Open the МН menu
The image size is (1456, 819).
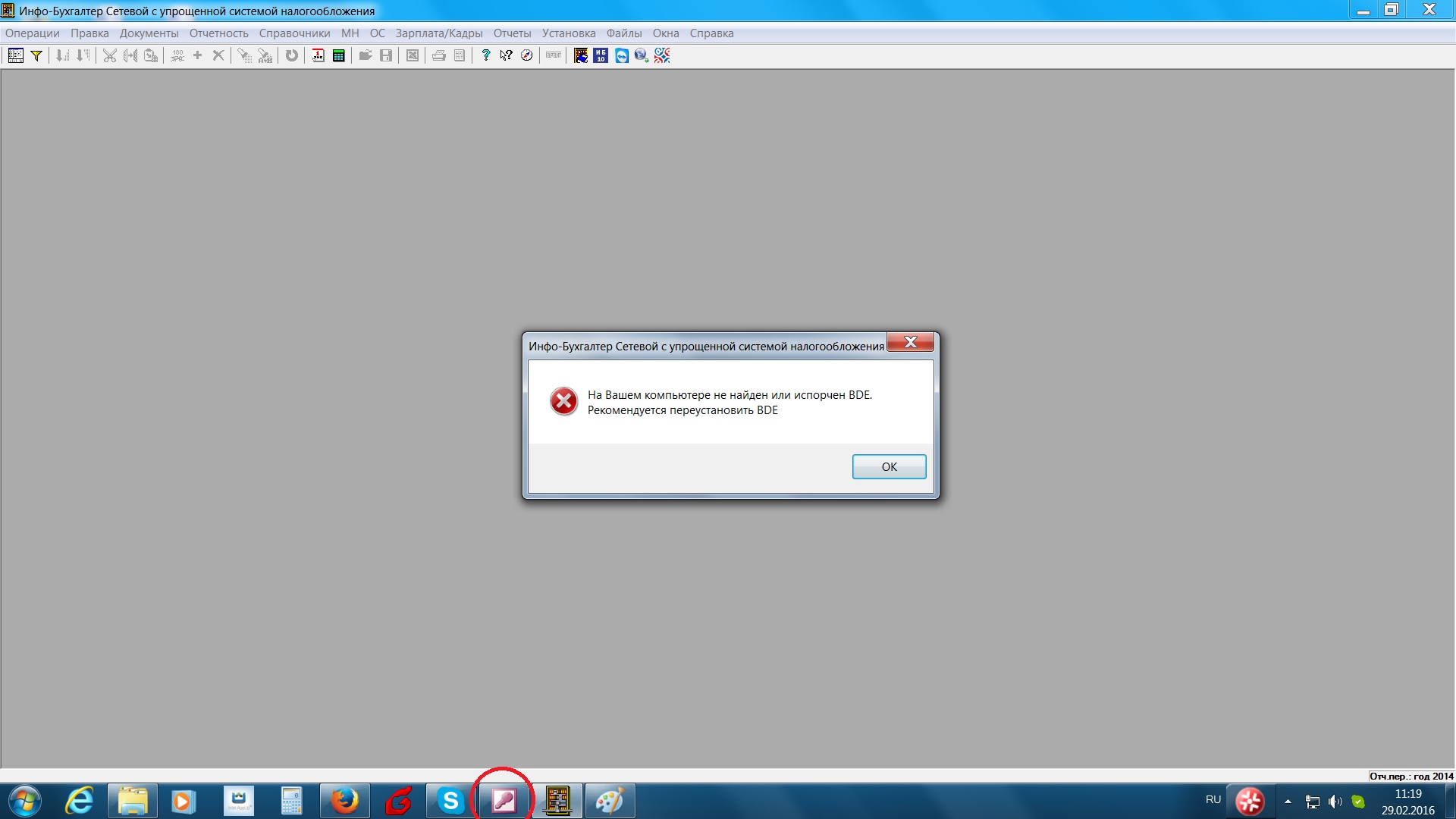tap(350, 33)
